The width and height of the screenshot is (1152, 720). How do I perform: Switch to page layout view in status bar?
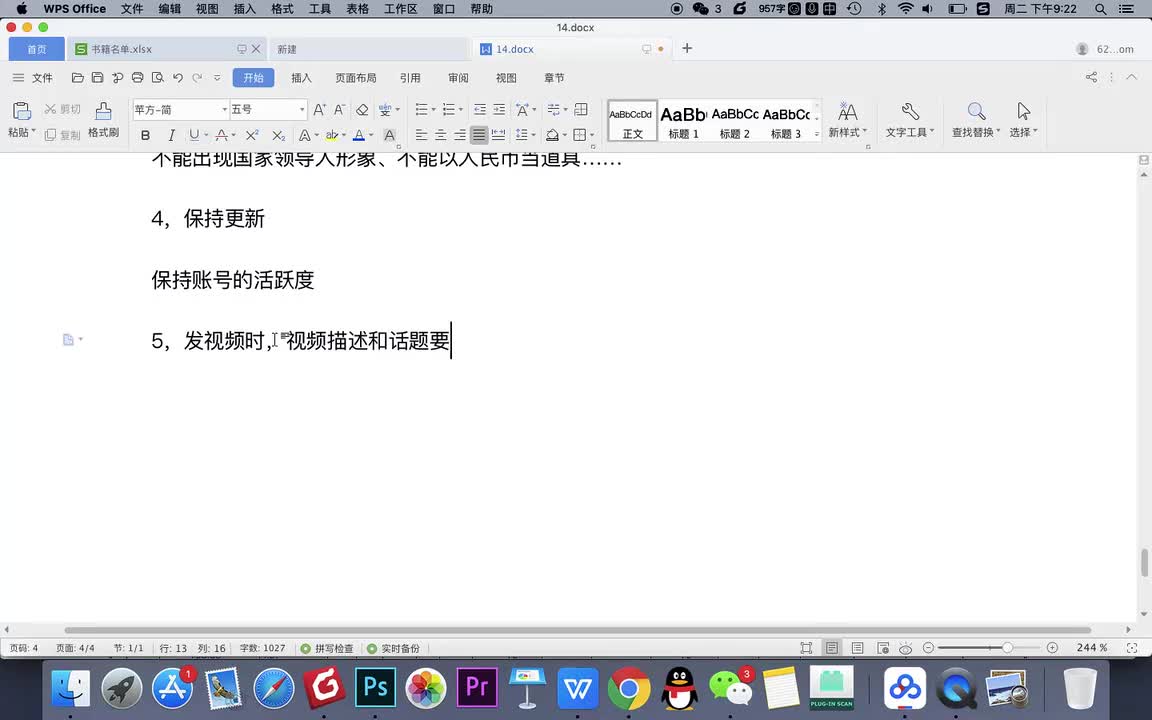832,648
